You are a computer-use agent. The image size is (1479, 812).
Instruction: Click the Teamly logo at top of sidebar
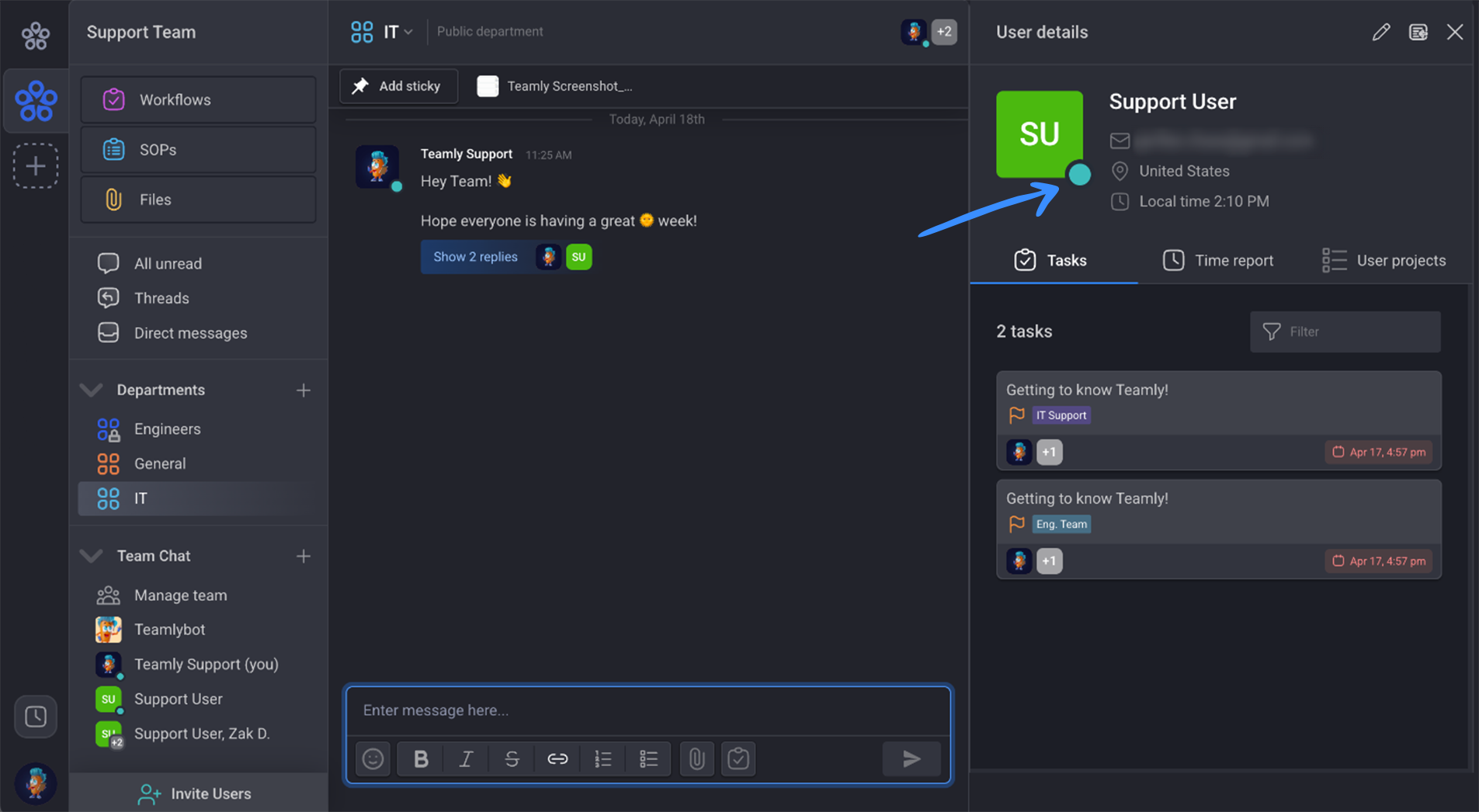pos(36,35)
